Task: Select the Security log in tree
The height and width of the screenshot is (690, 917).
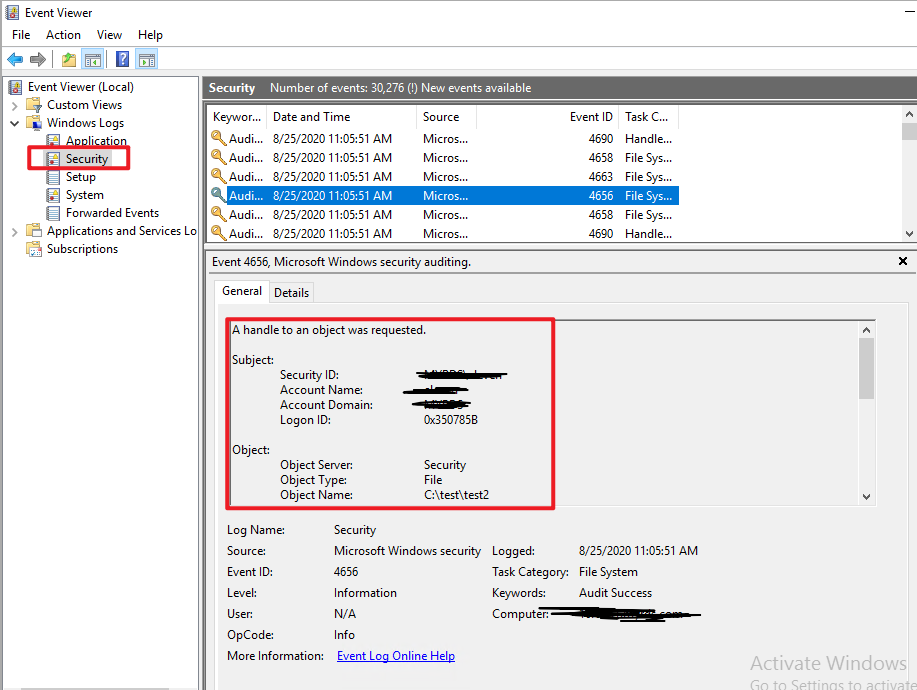Action: coord(87,159)
